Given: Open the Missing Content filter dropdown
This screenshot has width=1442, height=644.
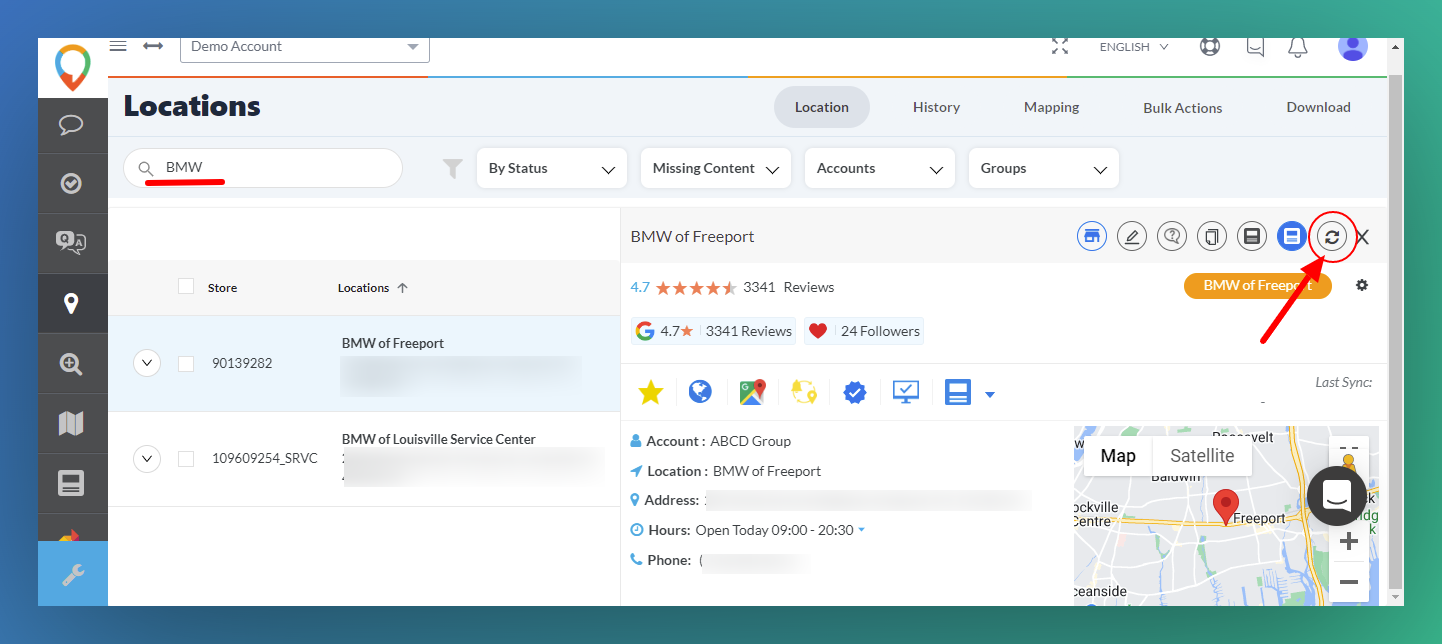Looking at the screenshot, I should pos(716,168).
